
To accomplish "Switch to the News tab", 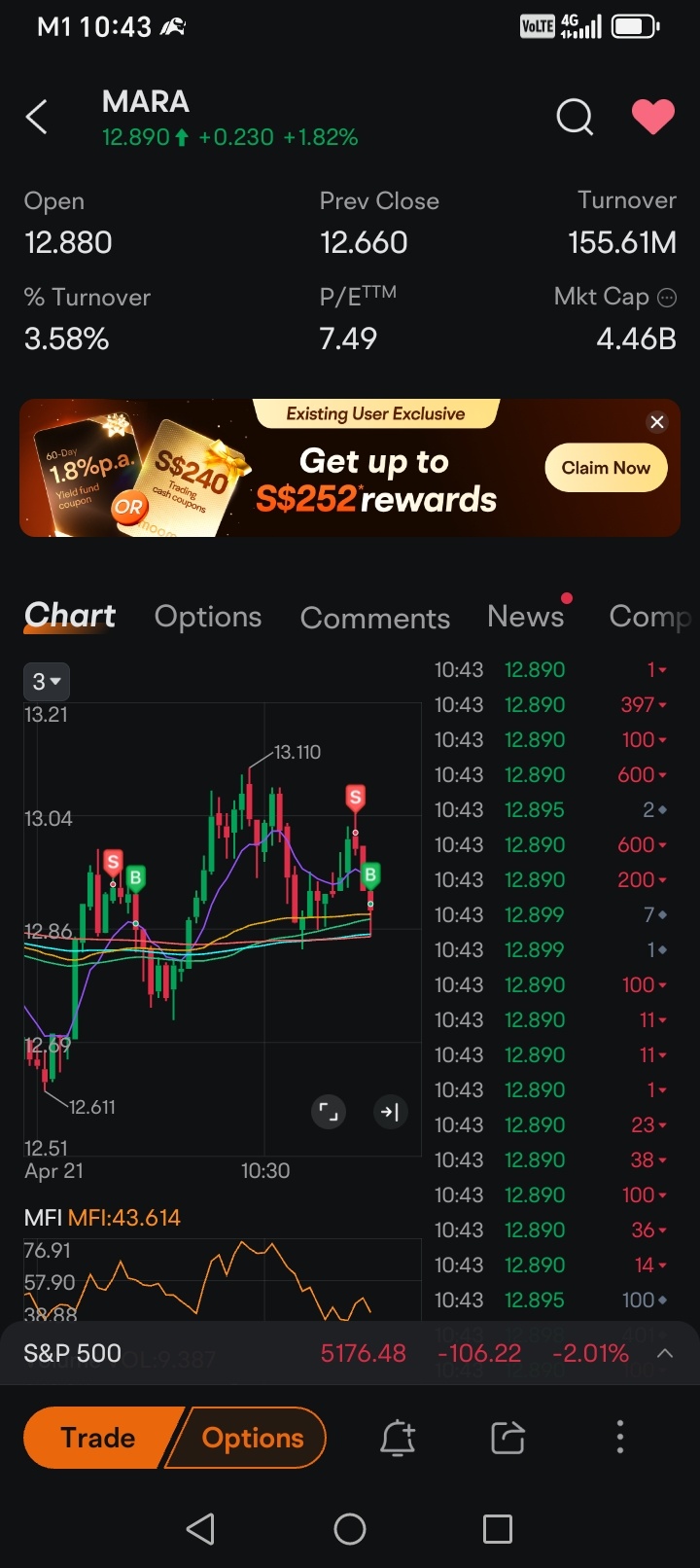I will pos(525,617).
